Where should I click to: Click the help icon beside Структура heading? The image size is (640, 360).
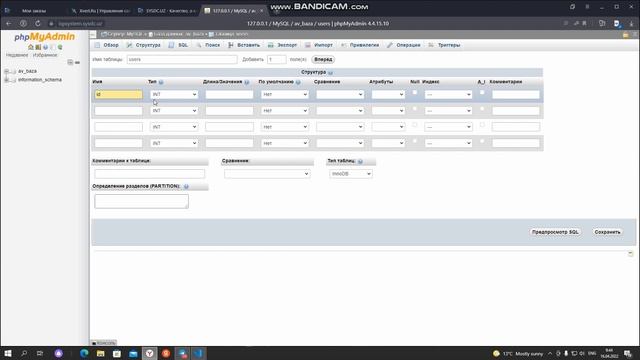pyautogui.click(x=331, y=72)
